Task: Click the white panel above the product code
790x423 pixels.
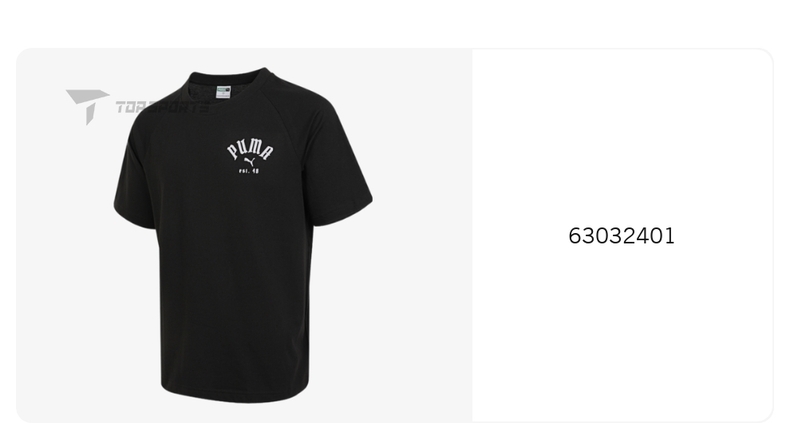Action: click(621, 130)
